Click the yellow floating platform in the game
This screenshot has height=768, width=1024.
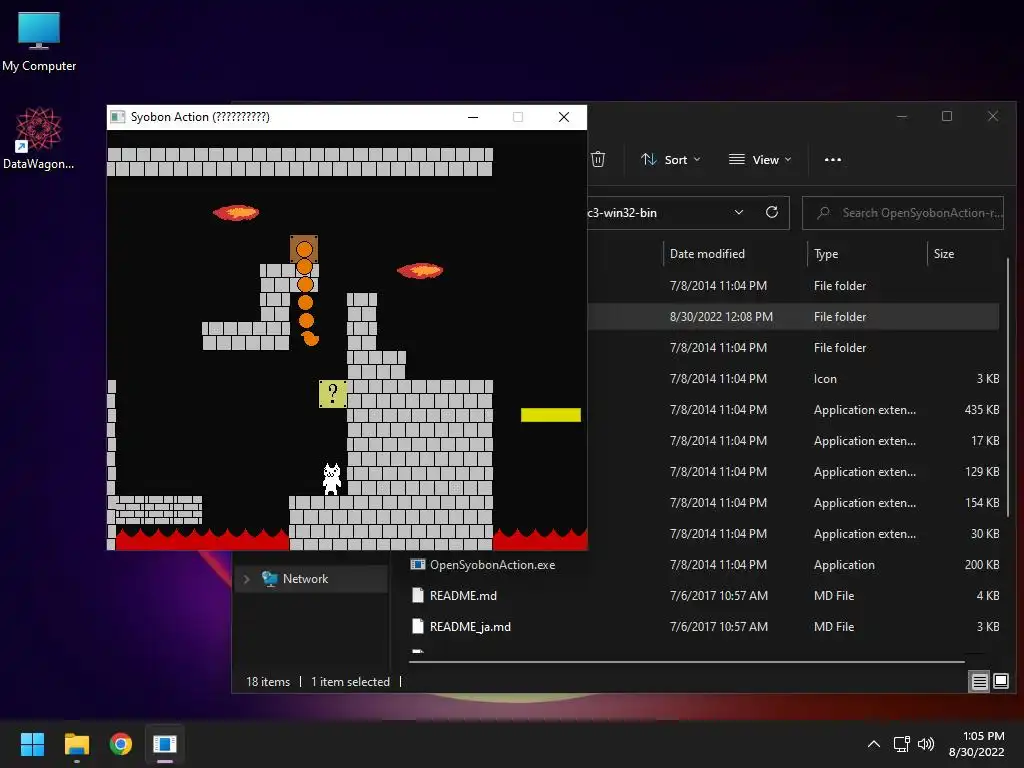[x=551, y=415]
